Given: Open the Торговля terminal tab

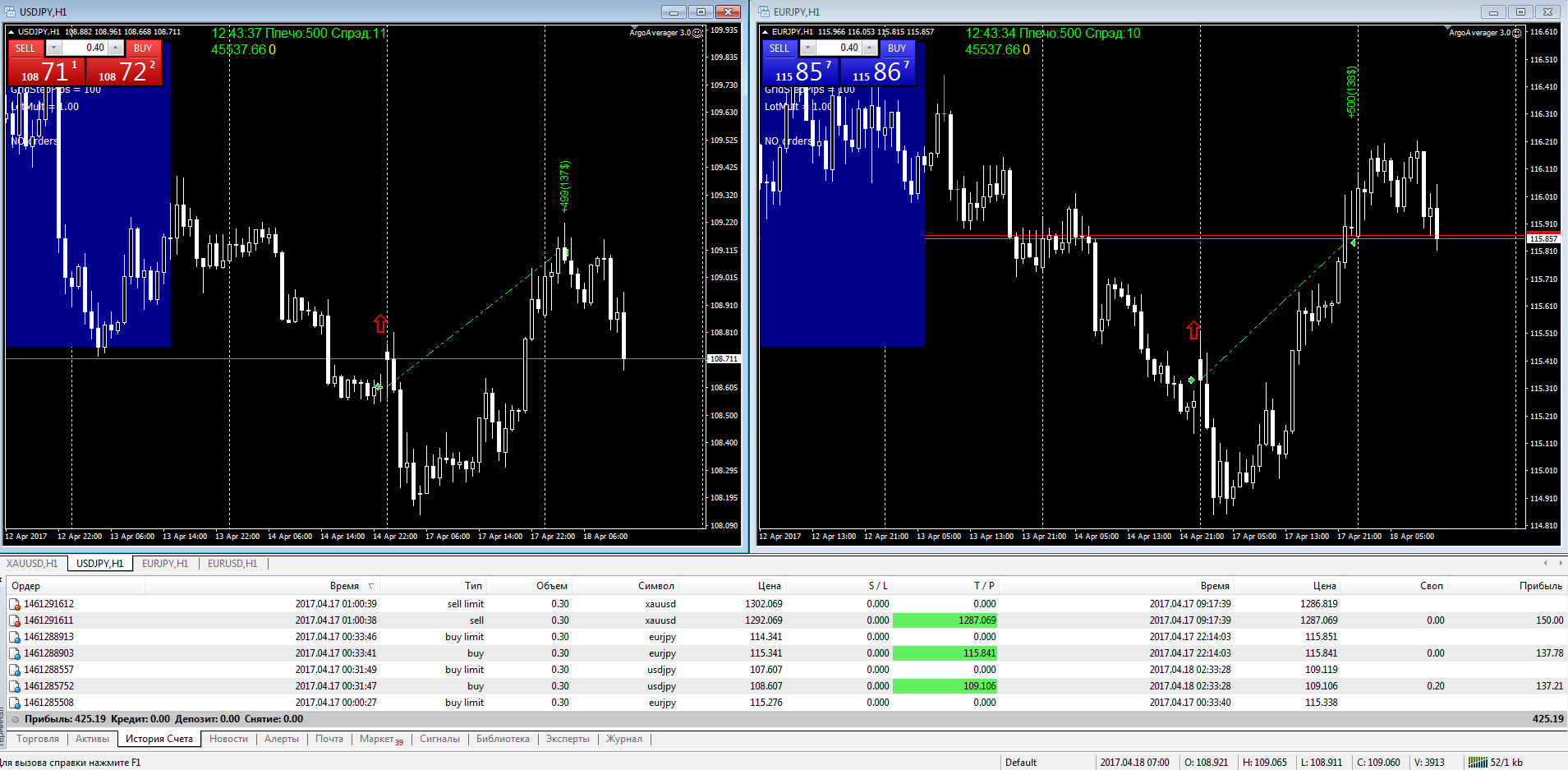Looking at the screenshot, I should [38, 739].
